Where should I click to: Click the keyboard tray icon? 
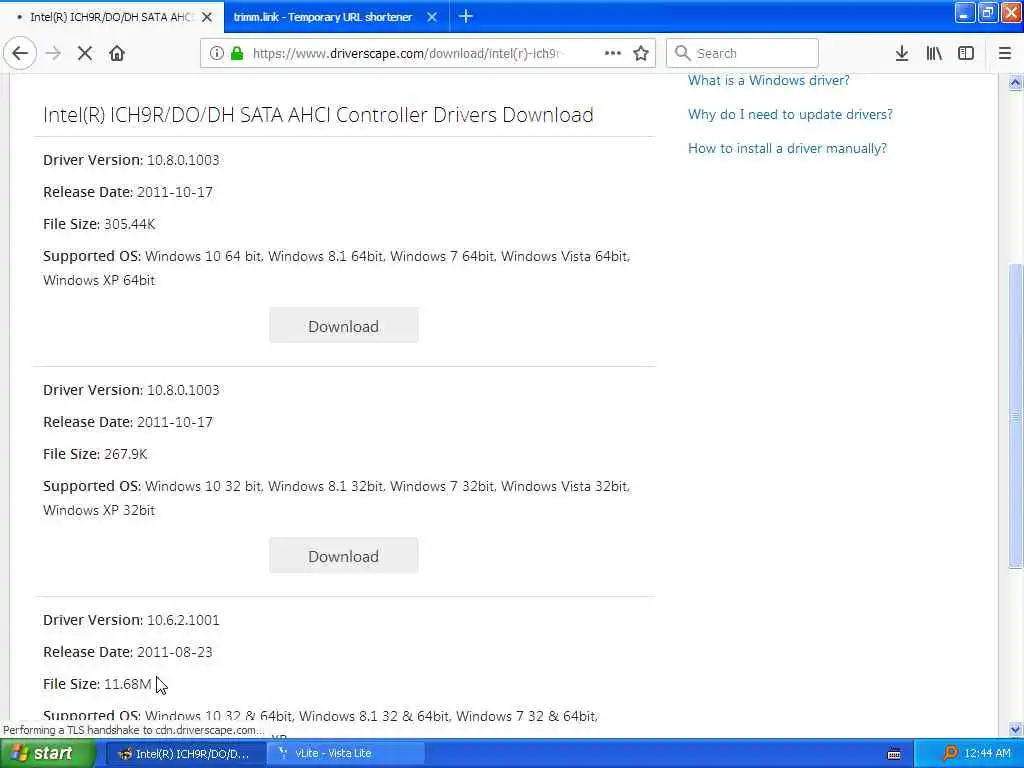[895, 754]
